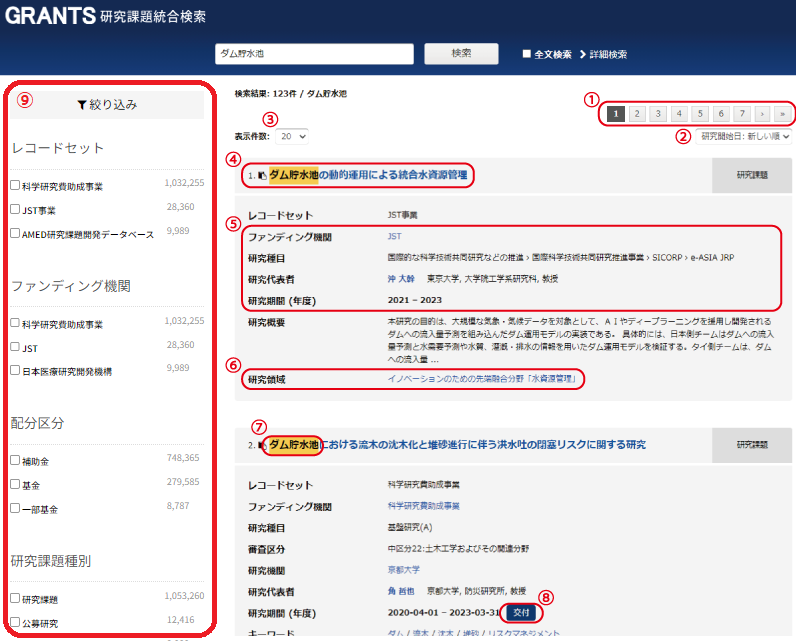Go to results page 4
Image resolution: width=796 pixels, height=641 pixels.
point(679,114)
